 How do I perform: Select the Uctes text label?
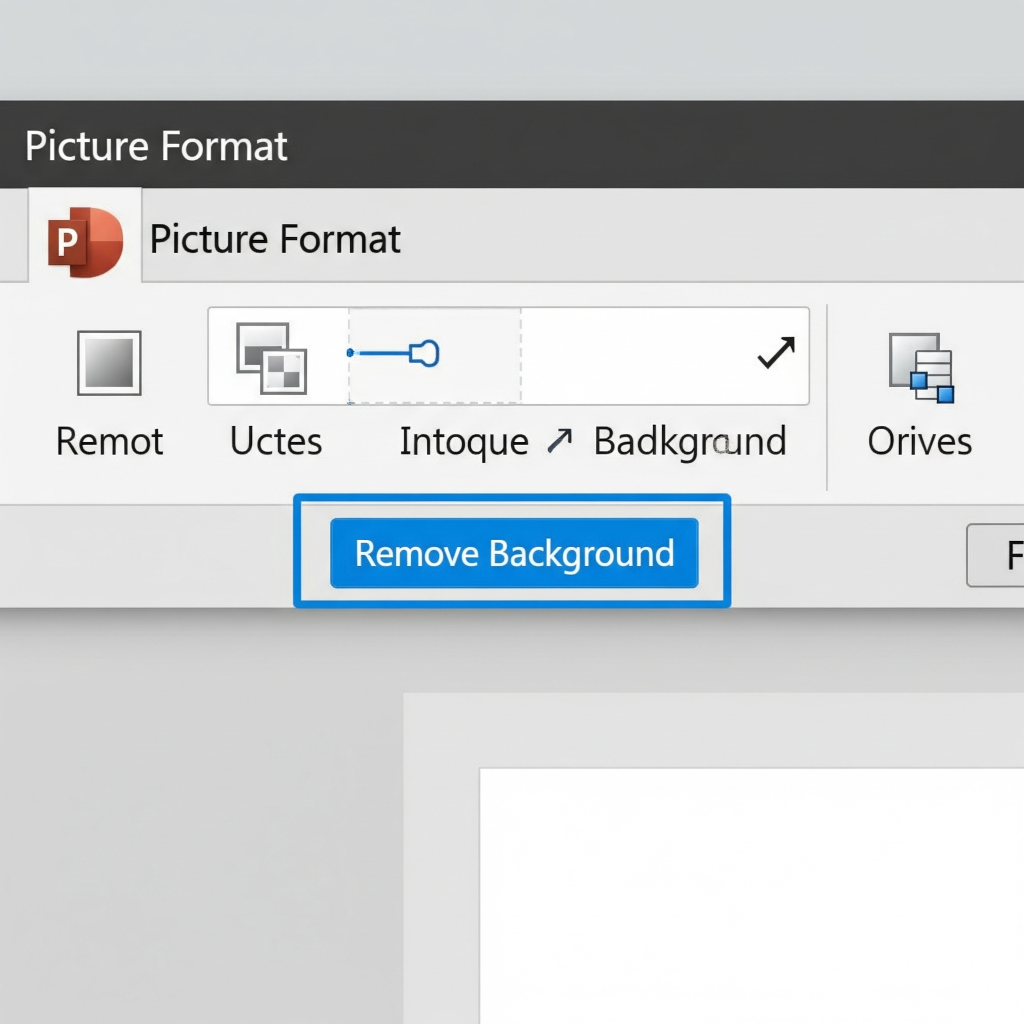(276, 441)
